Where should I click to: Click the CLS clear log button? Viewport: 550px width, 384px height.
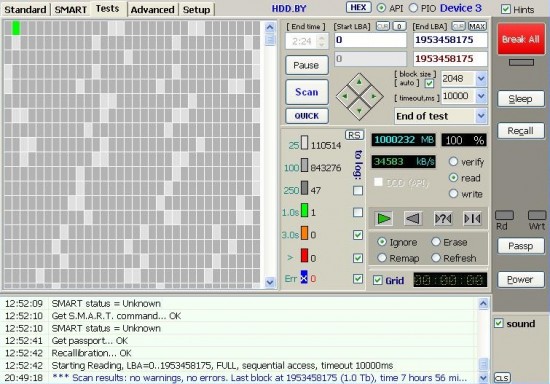click(502, 378)
